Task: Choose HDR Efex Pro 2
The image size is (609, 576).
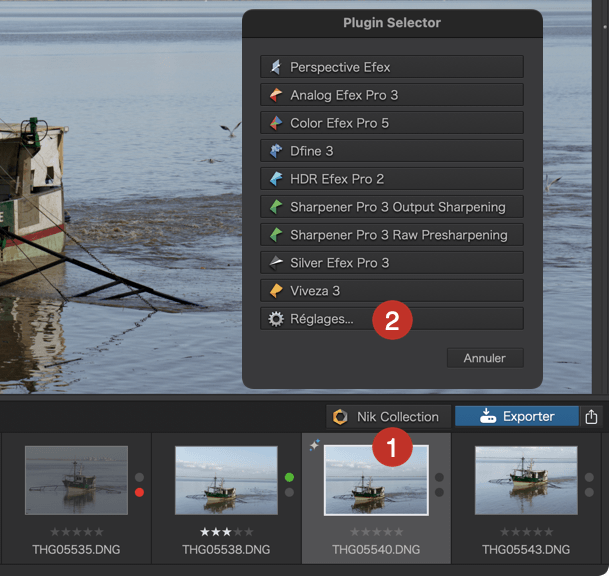Action: (x=392, y=179)
